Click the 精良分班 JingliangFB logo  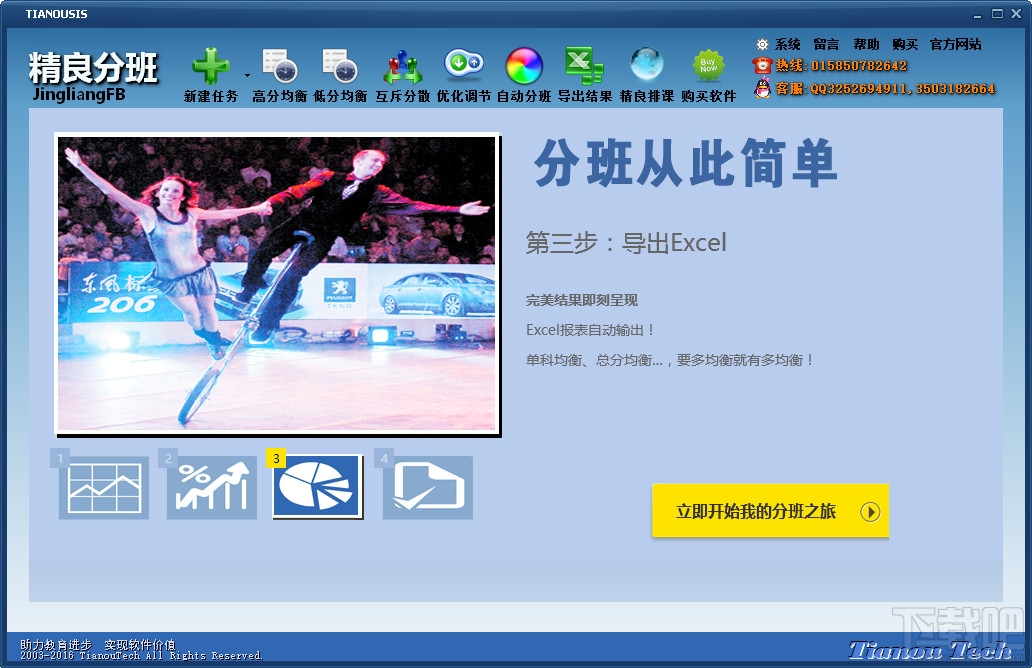point(93,76)
